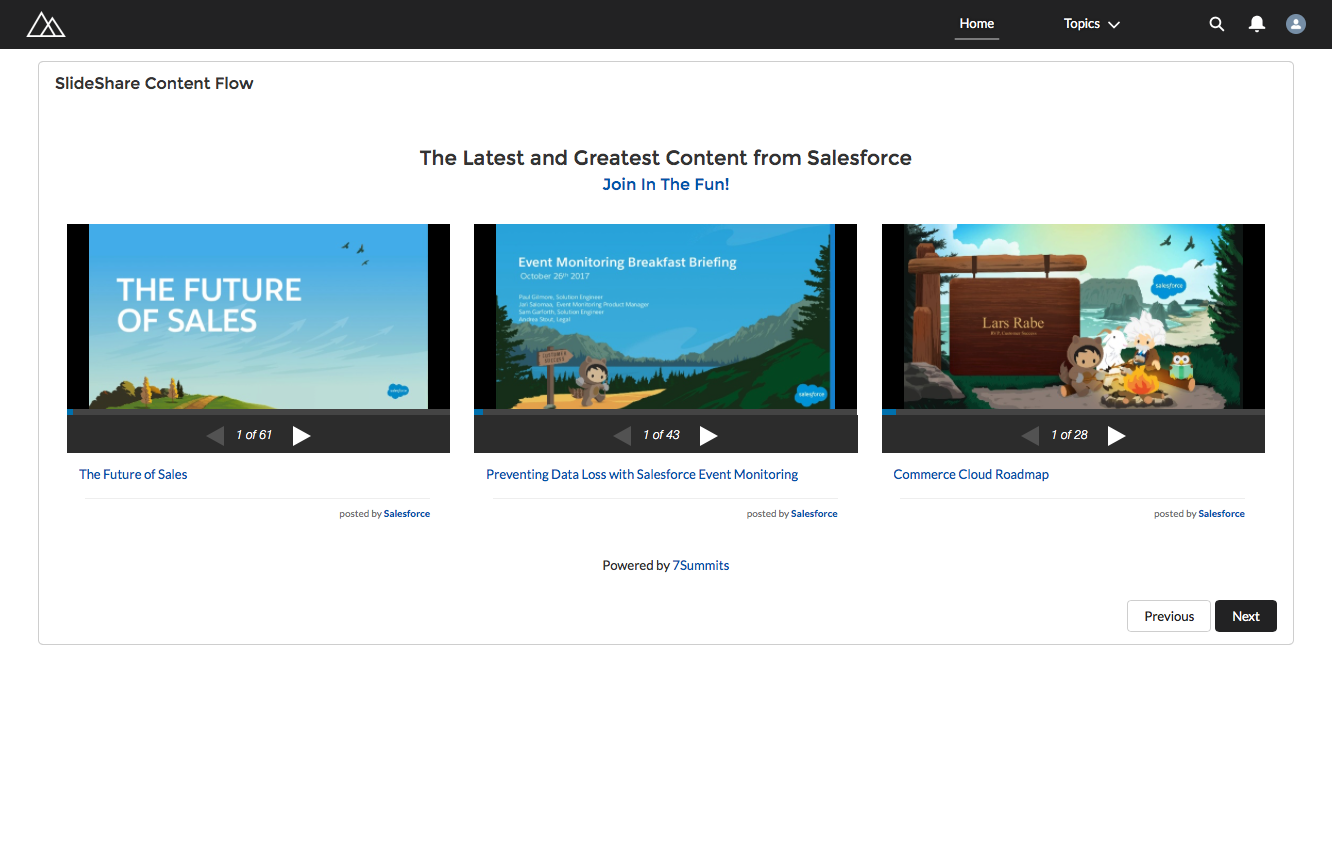The width and height of the screenshot is (1332, 842).
Task: Expand the Topics menu
Action: (x=1091, y=24)
